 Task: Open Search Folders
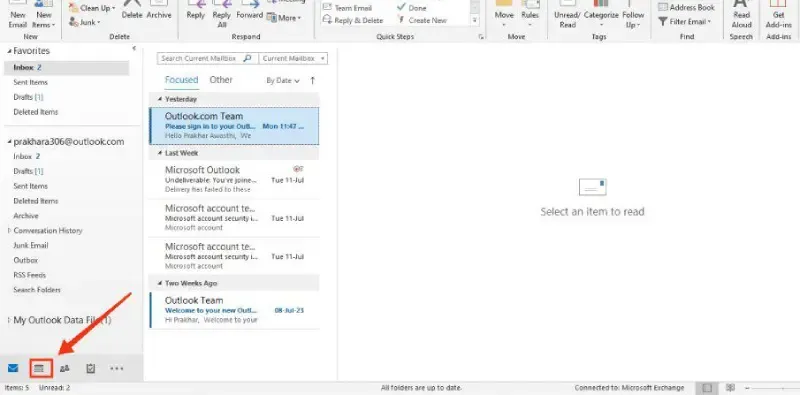coord(37,290)
